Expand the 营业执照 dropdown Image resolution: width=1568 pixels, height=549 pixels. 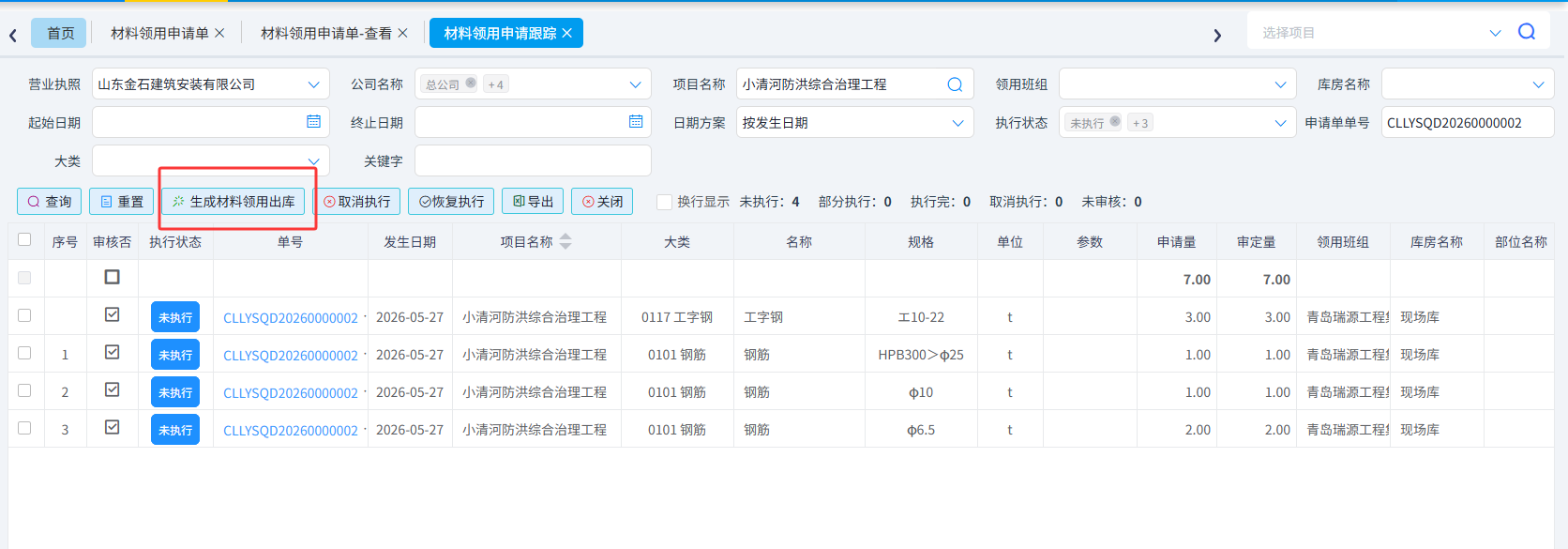point(313,84)
